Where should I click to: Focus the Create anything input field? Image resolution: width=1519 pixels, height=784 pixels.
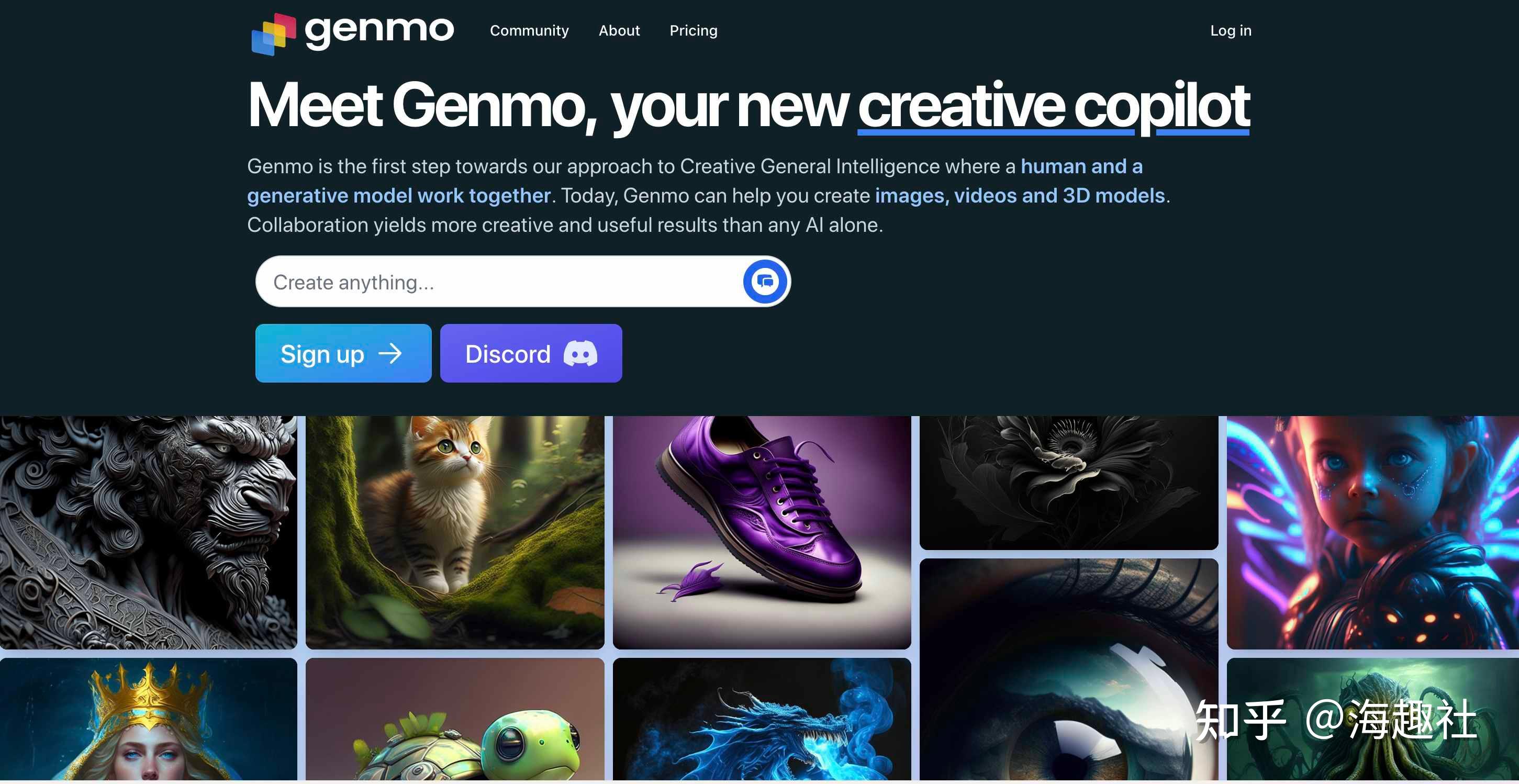click(x=501, y=282)
